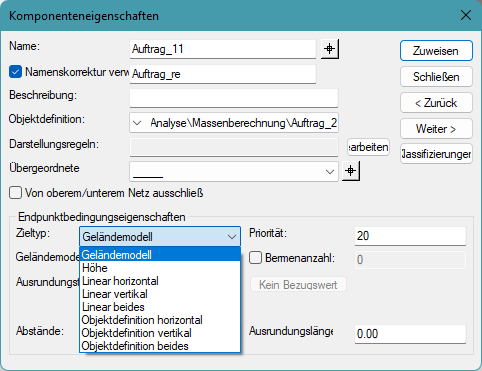Click the Weiter > button
The width and height of the screenshot is (482, 371).
[436, 129]
